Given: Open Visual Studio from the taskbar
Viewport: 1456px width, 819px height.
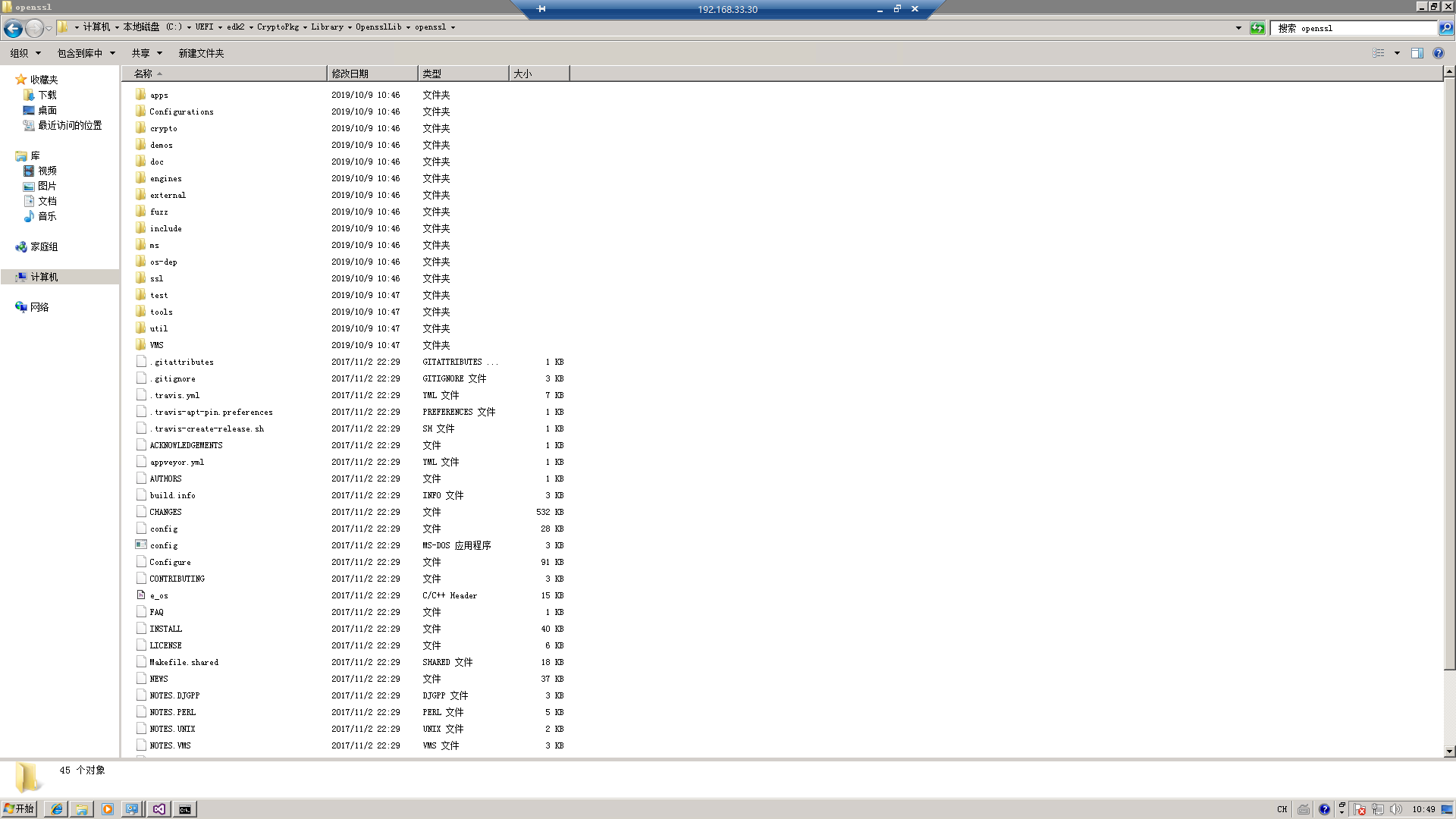Looking at the screenshot, I should click(x=158, y=809).
